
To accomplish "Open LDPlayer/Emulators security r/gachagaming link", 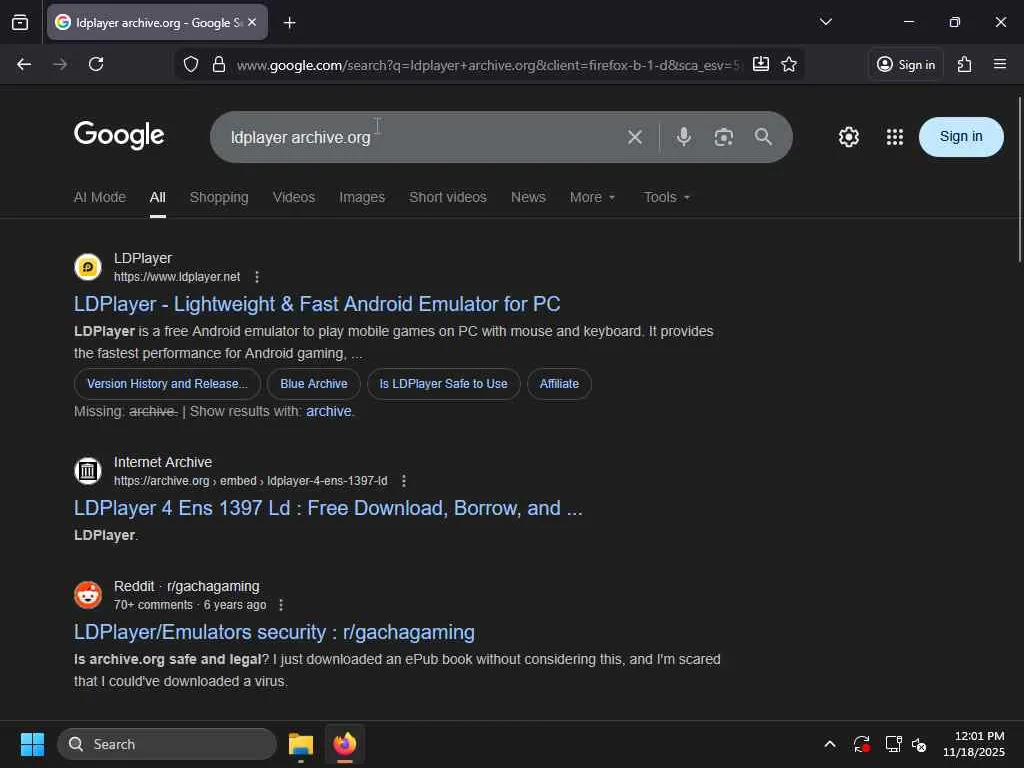I will tap(274, 632).
